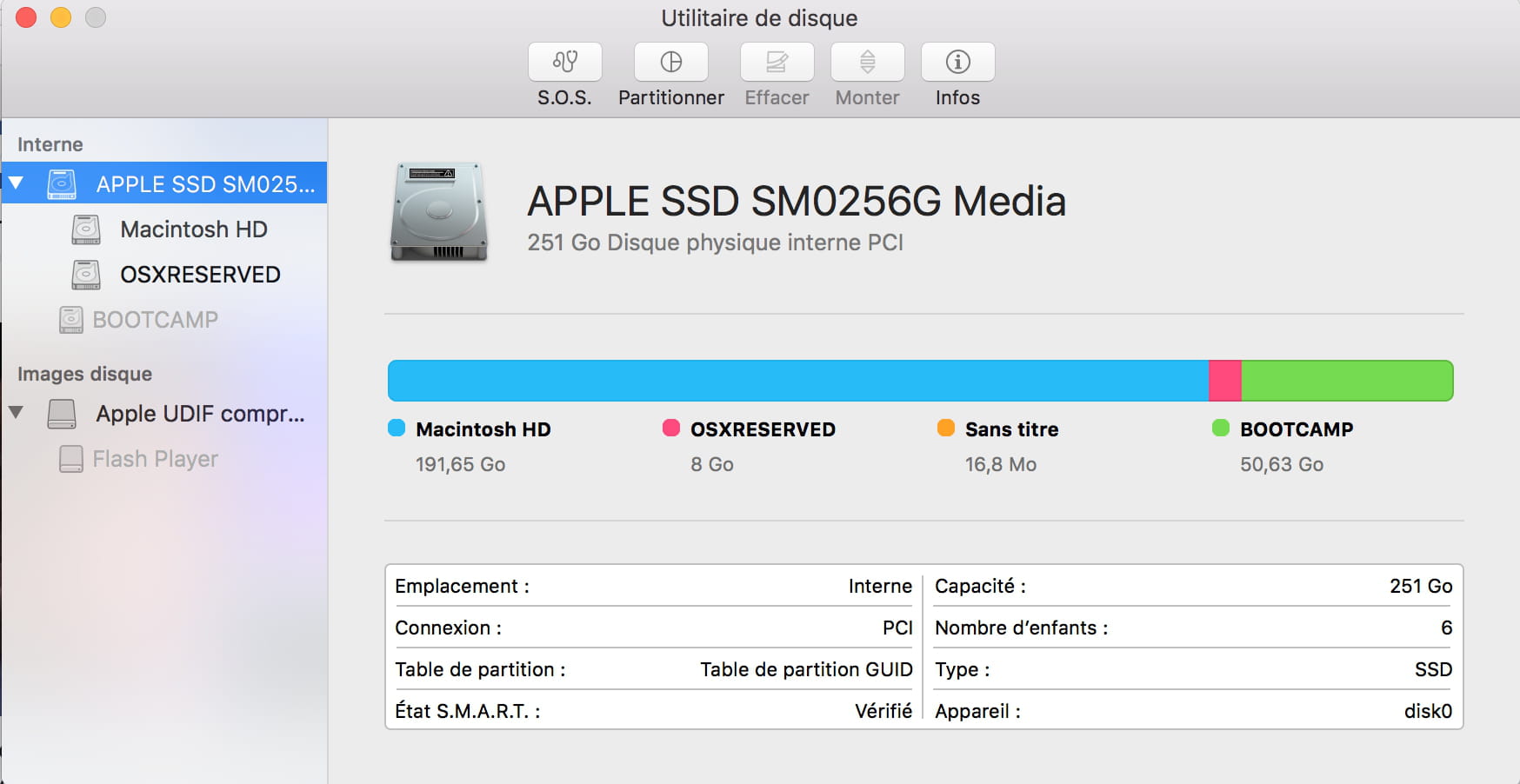Click the APPLE SSD drive icon in sidebar
This screenshot has height=784, width=1520.
click(62, 183)
